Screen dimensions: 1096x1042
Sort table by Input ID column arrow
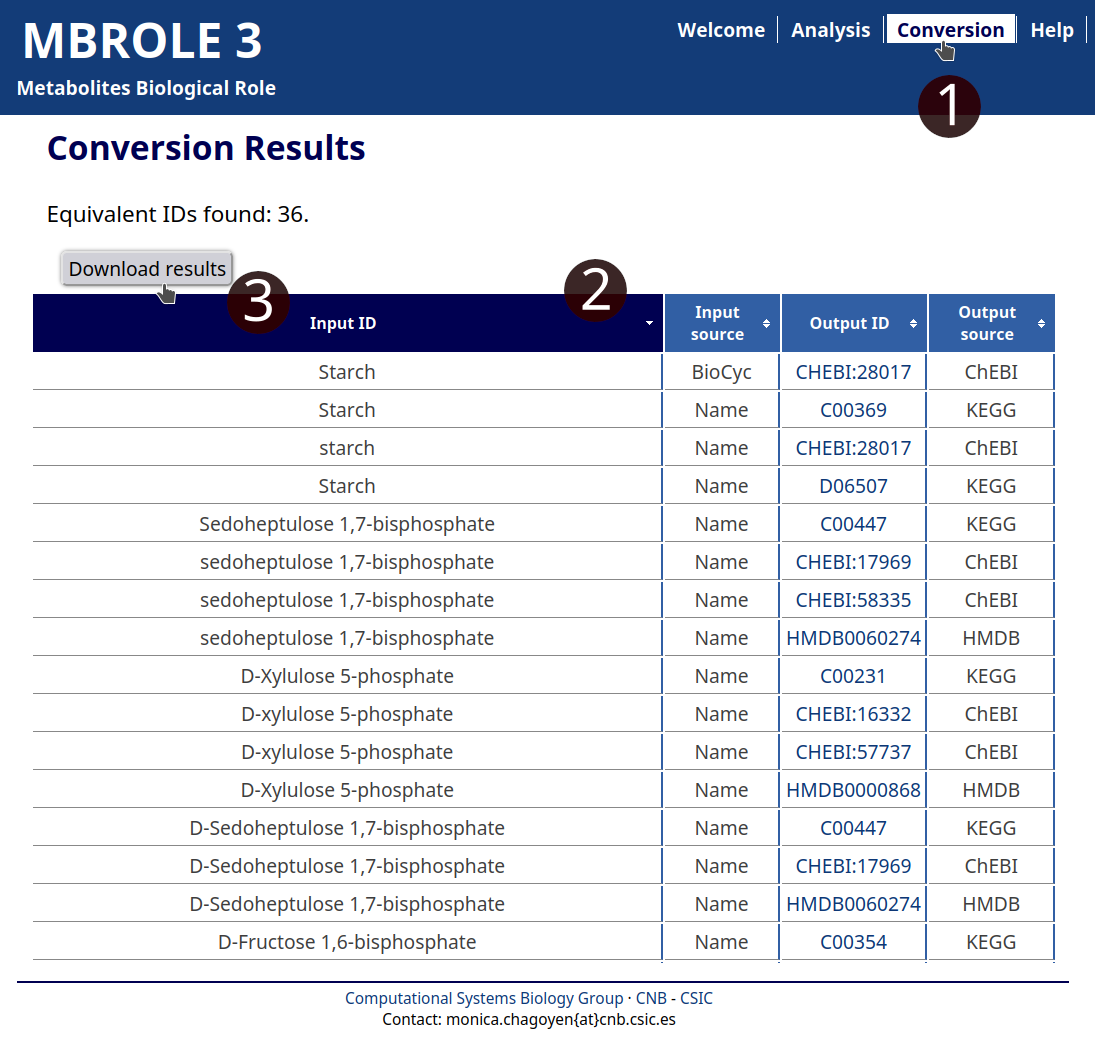649,323
